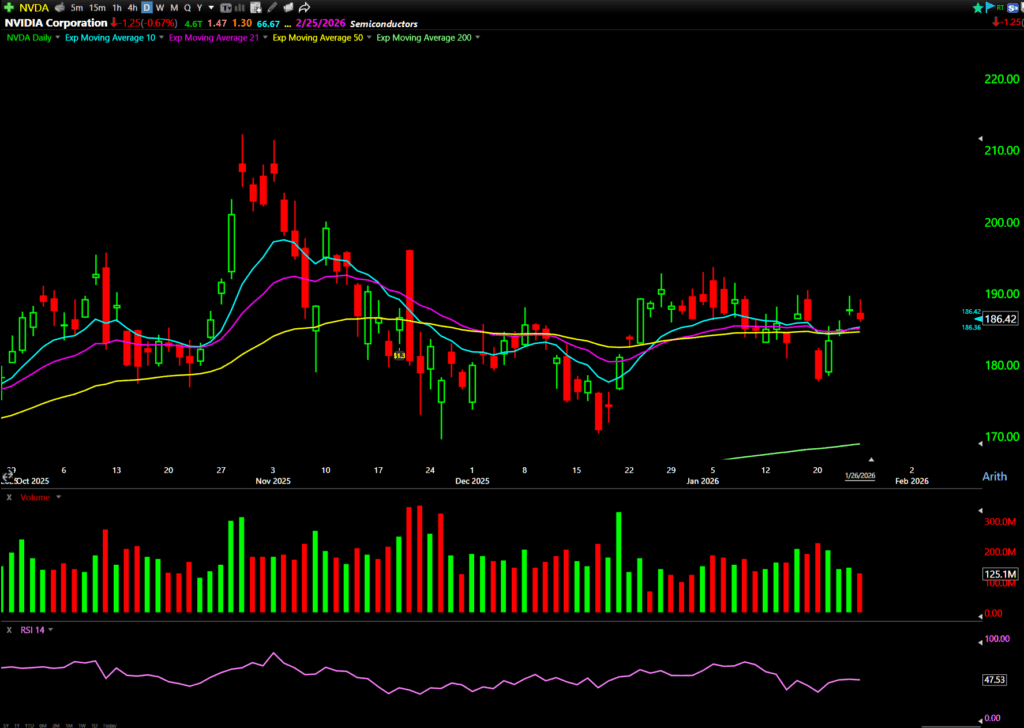
Task: Click the NVDA ticker symbol label
Action: (35, 8)
